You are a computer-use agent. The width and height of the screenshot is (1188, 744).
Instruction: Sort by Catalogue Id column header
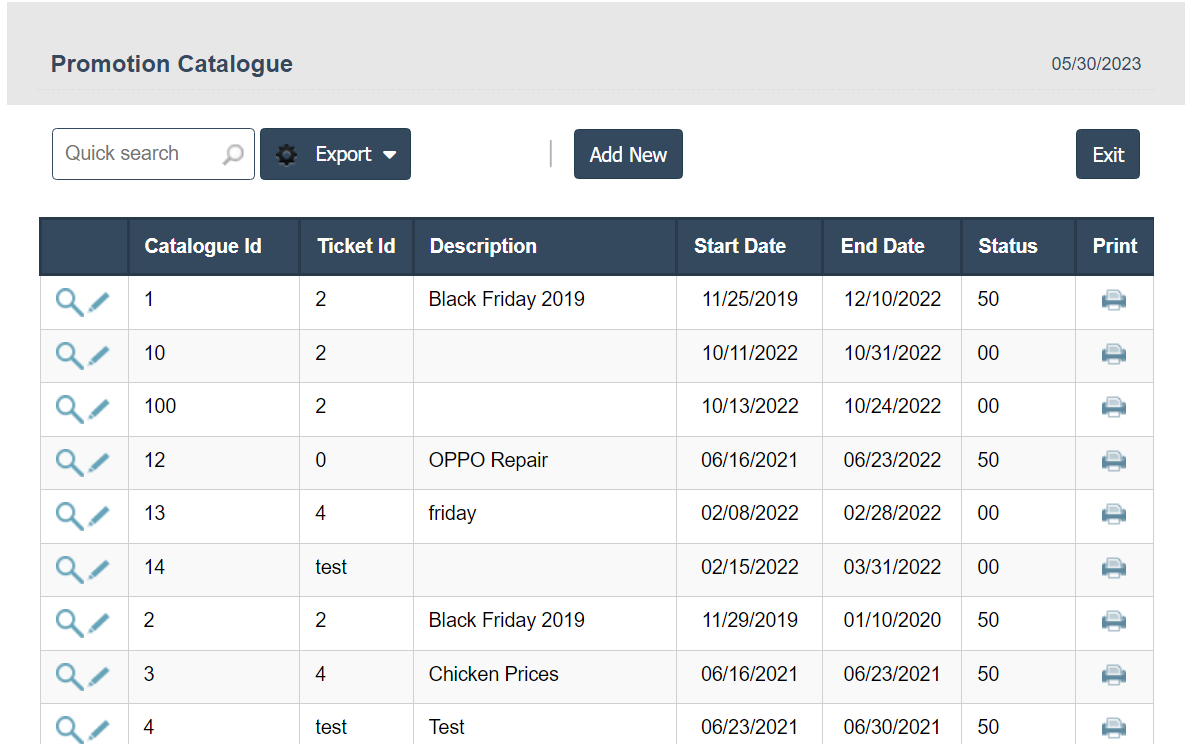click(x=203, y=246)
